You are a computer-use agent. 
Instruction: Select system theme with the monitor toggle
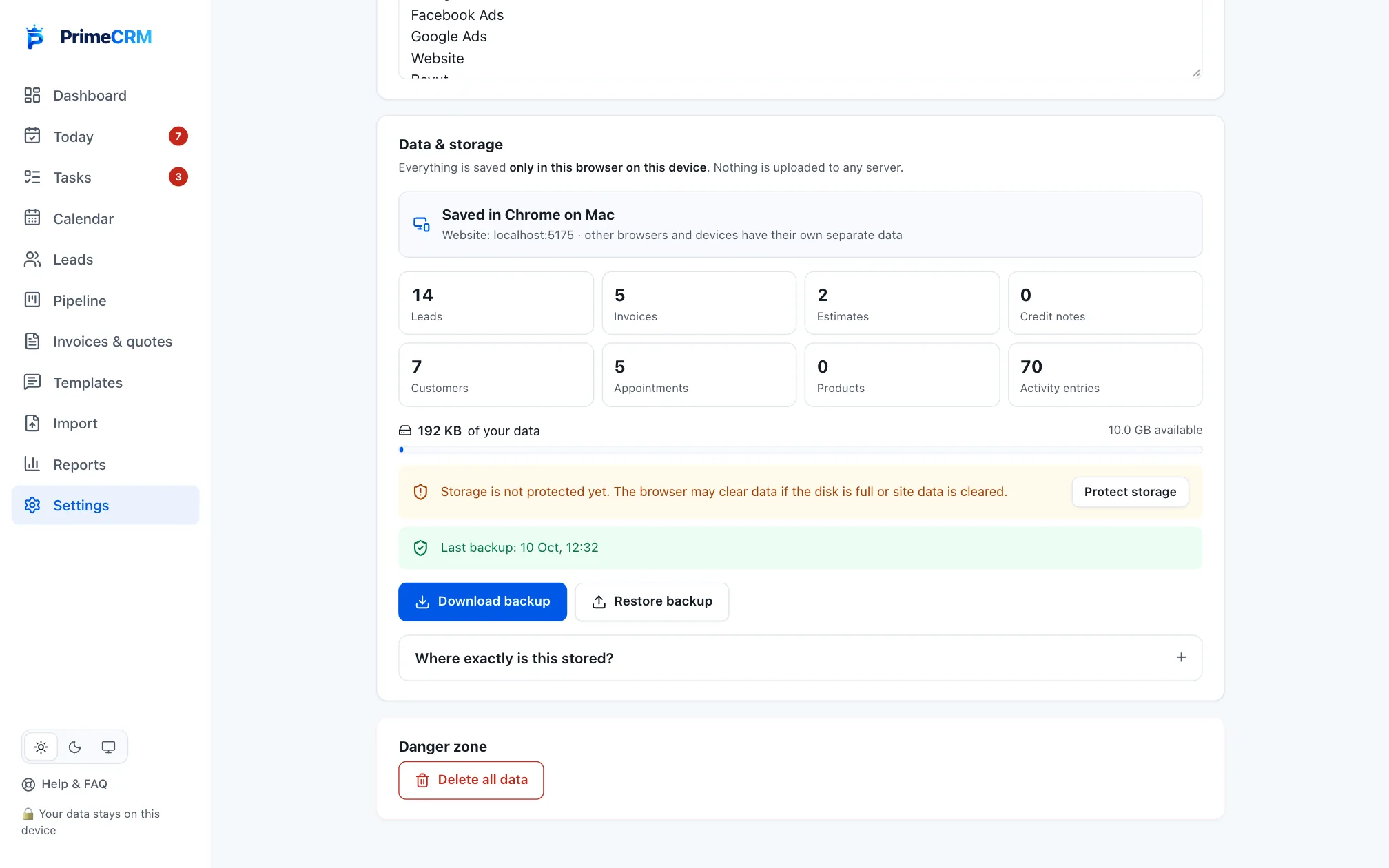coord(108,747)
